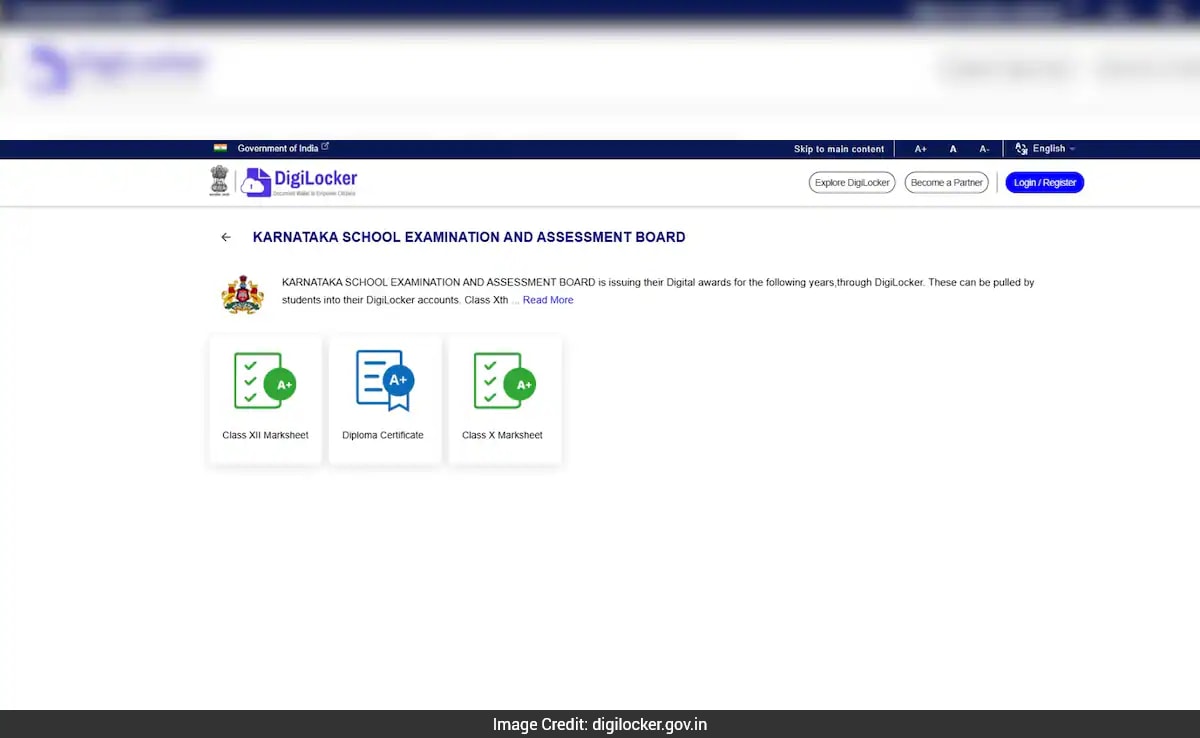The width and height of the screenshot is (1200, 738).
Task: Open the Government of India link
Action: 277,149
